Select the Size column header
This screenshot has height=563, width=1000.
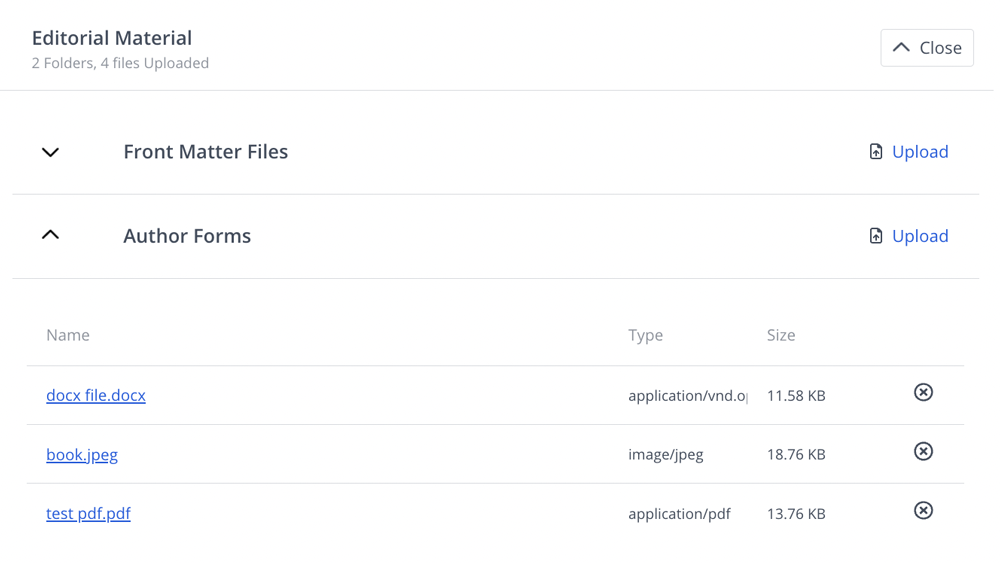781,335
